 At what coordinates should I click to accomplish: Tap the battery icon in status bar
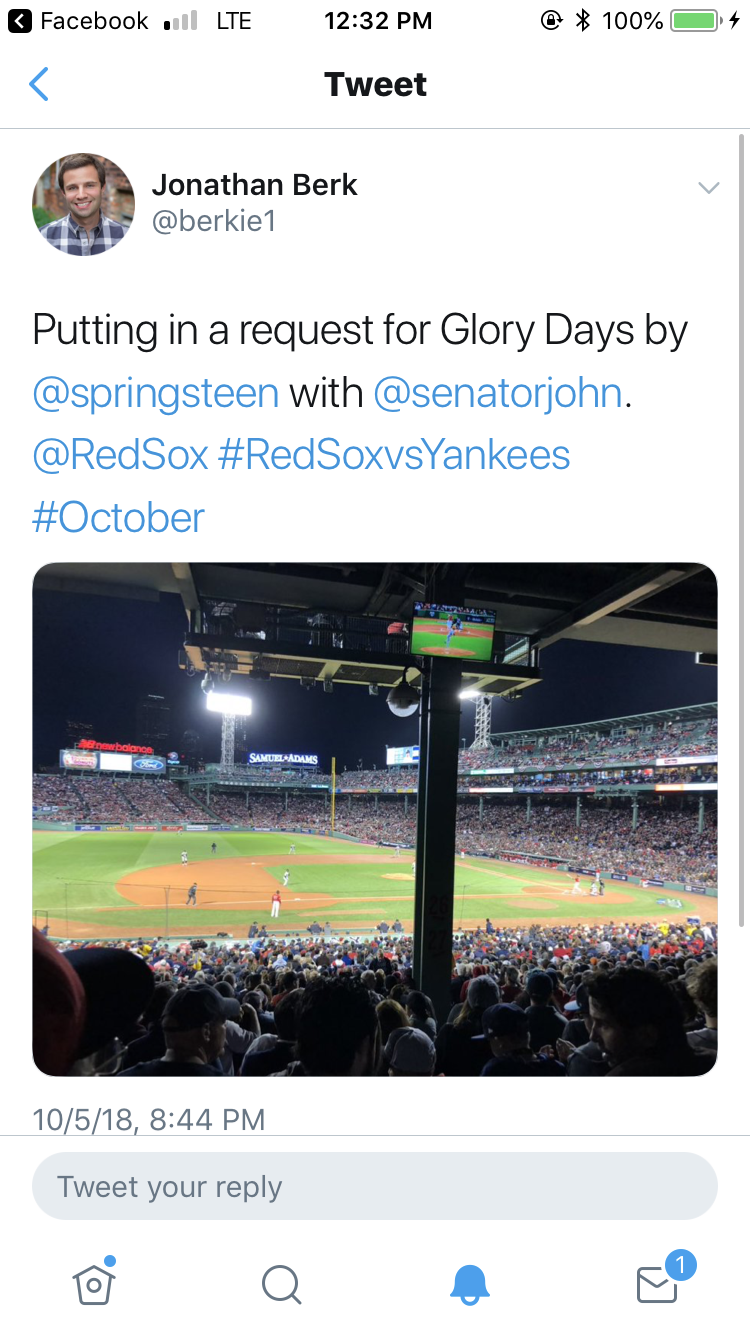point(695,21)
